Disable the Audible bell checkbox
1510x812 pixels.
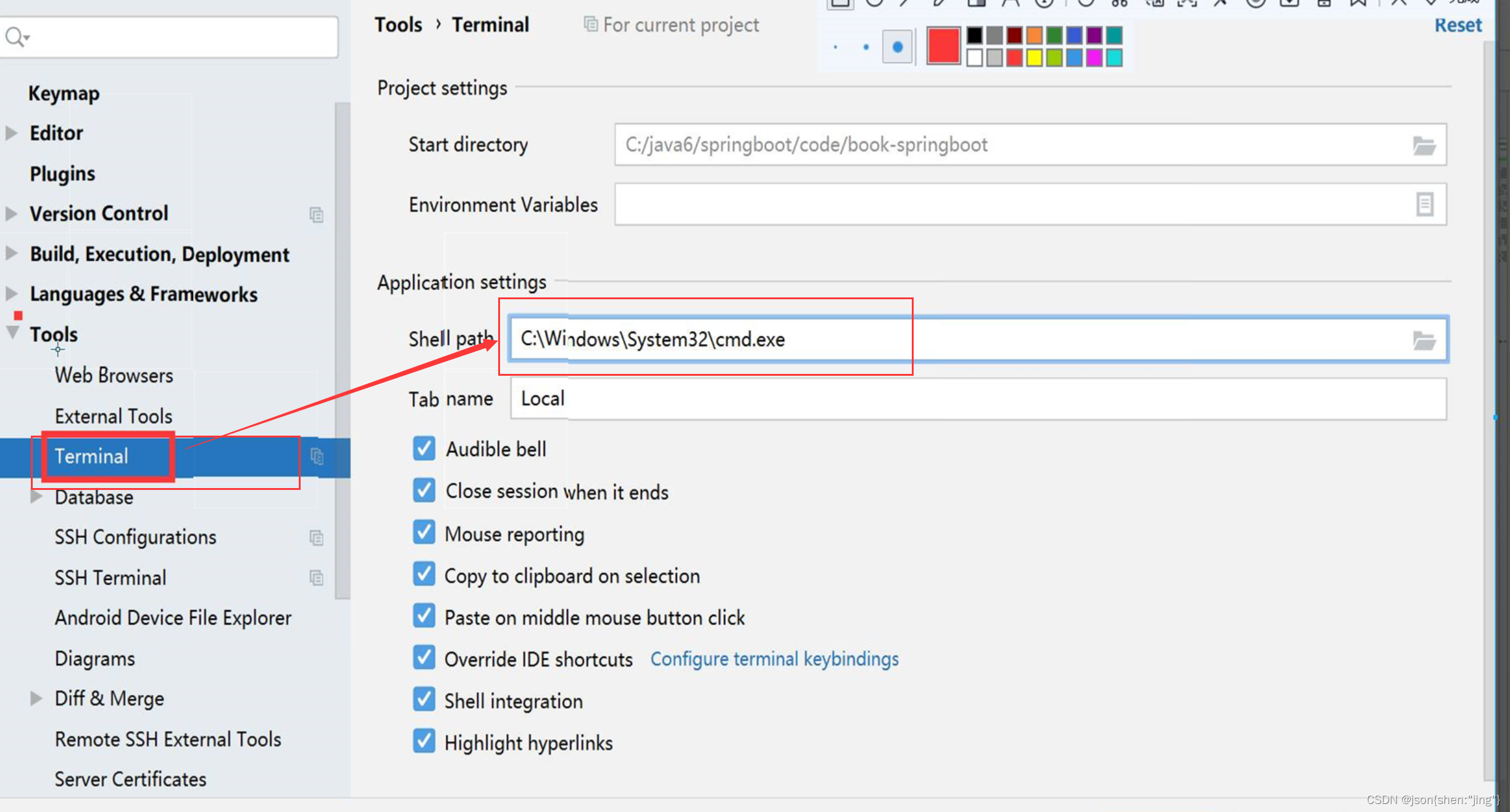(424, 449)
